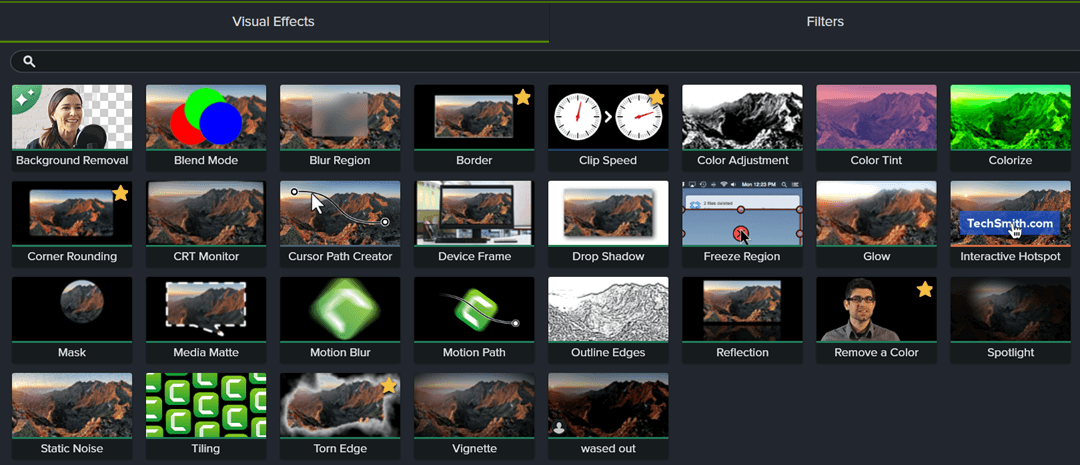
Task: Select the Reflection effect thumbnail
Action: click(x=742, y=309)
